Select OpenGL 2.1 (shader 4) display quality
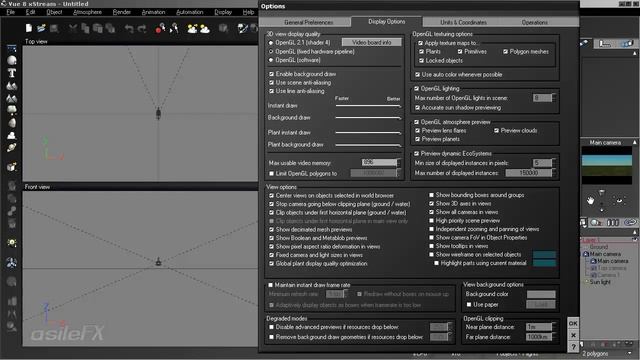The image size is (640, 360). pyautogui.click(x=271, y=42)
